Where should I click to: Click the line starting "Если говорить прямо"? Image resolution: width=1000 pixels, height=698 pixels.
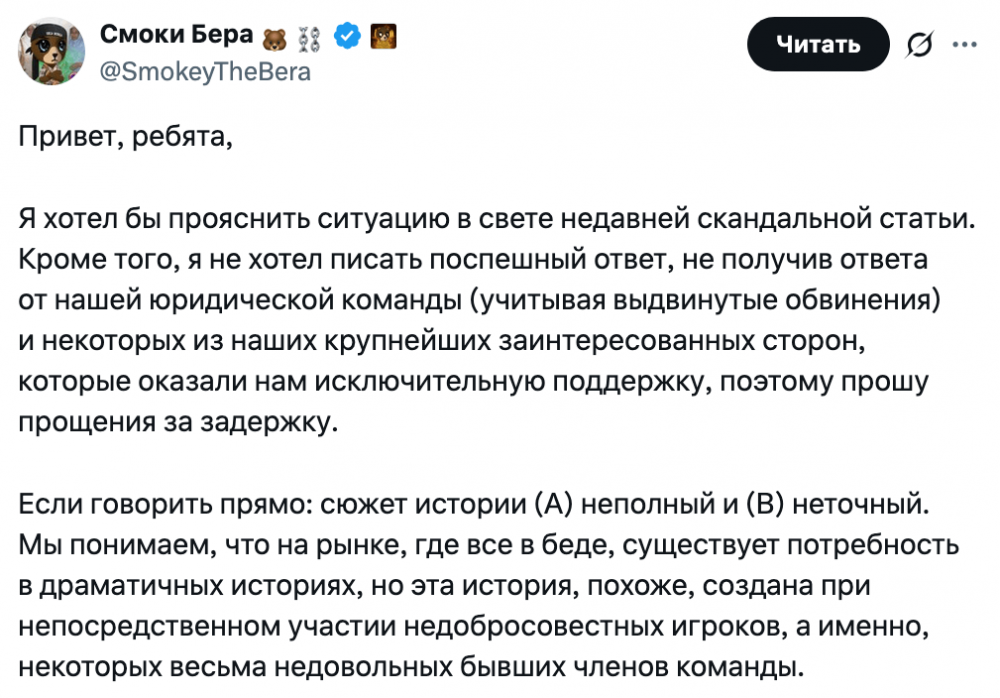[x=475, y=505]
